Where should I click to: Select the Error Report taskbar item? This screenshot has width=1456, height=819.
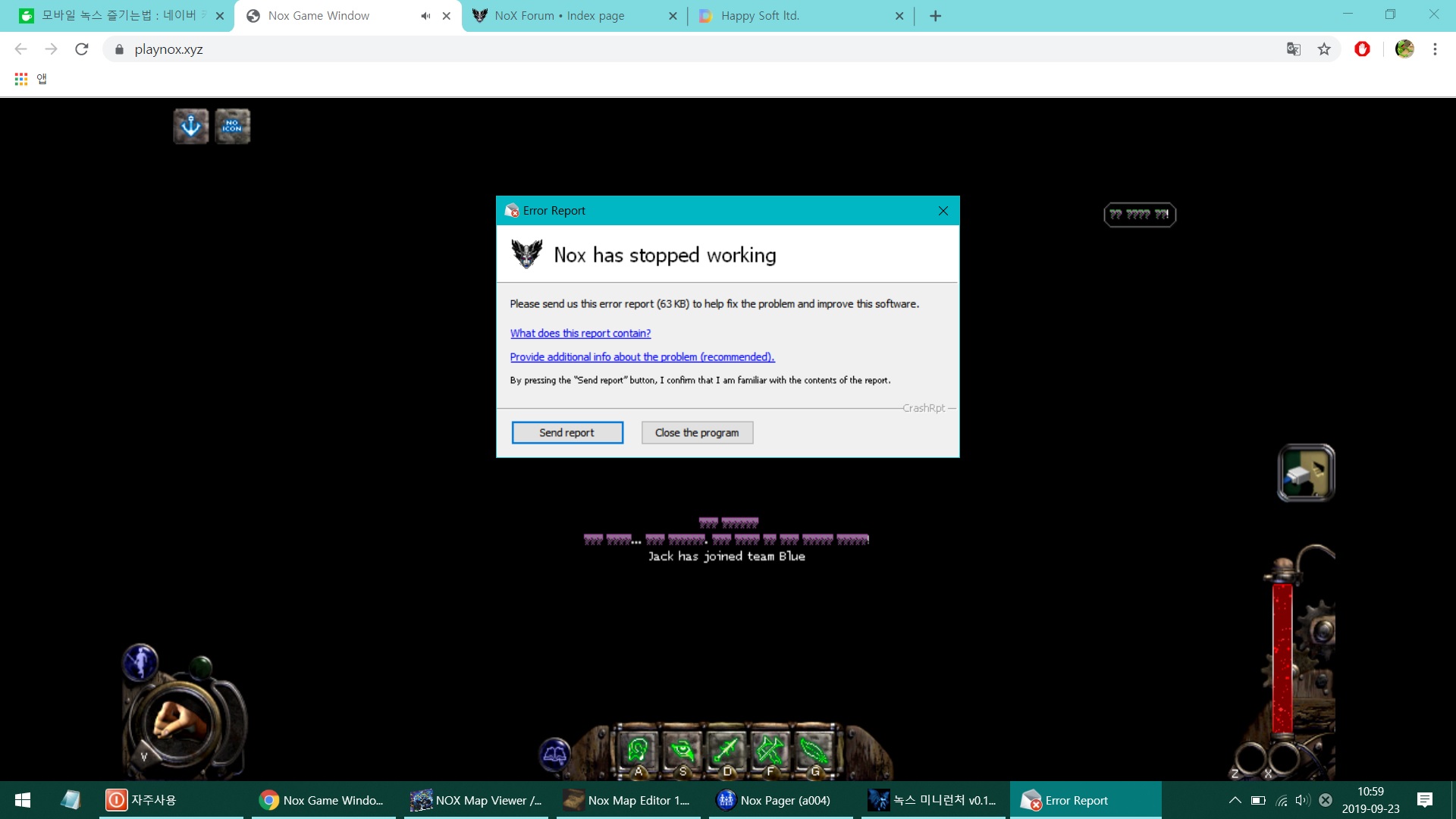pos(1086,800)
